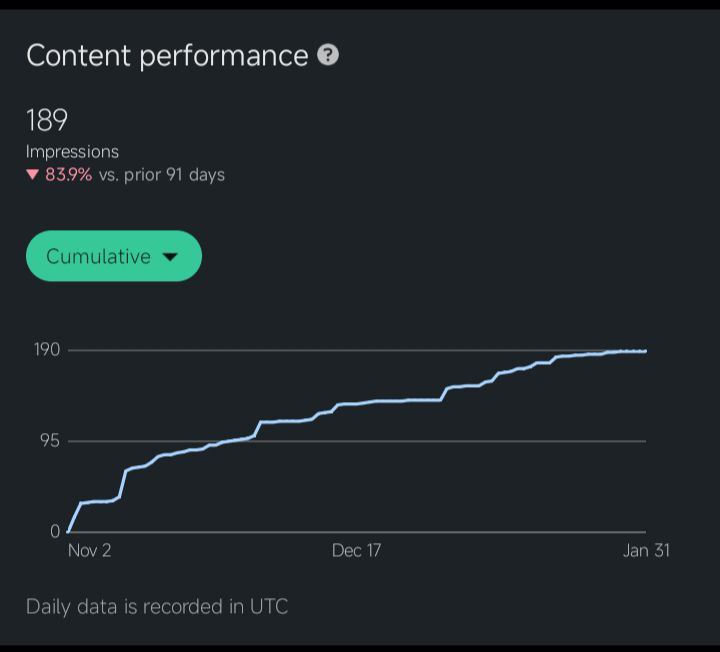The height and width of the screenshot is (652, 720).
Task: Select the Content performance heading
Action: click(166, 55)
